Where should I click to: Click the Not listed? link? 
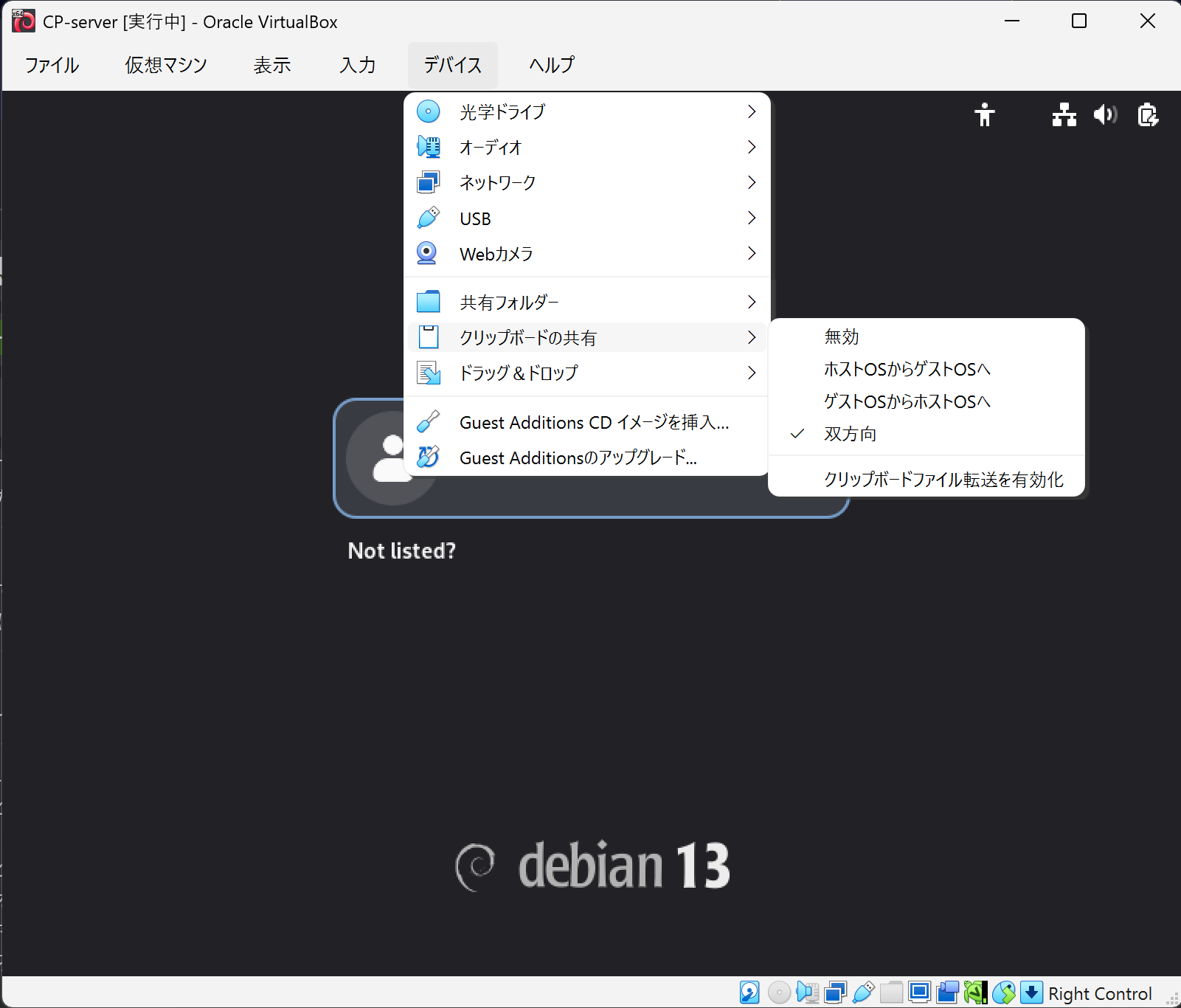point(402,550)
